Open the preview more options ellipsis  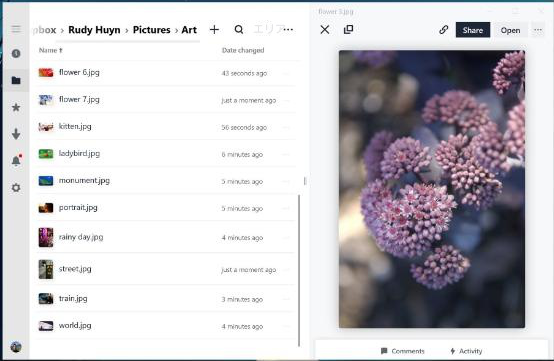[x=538, y=30]
